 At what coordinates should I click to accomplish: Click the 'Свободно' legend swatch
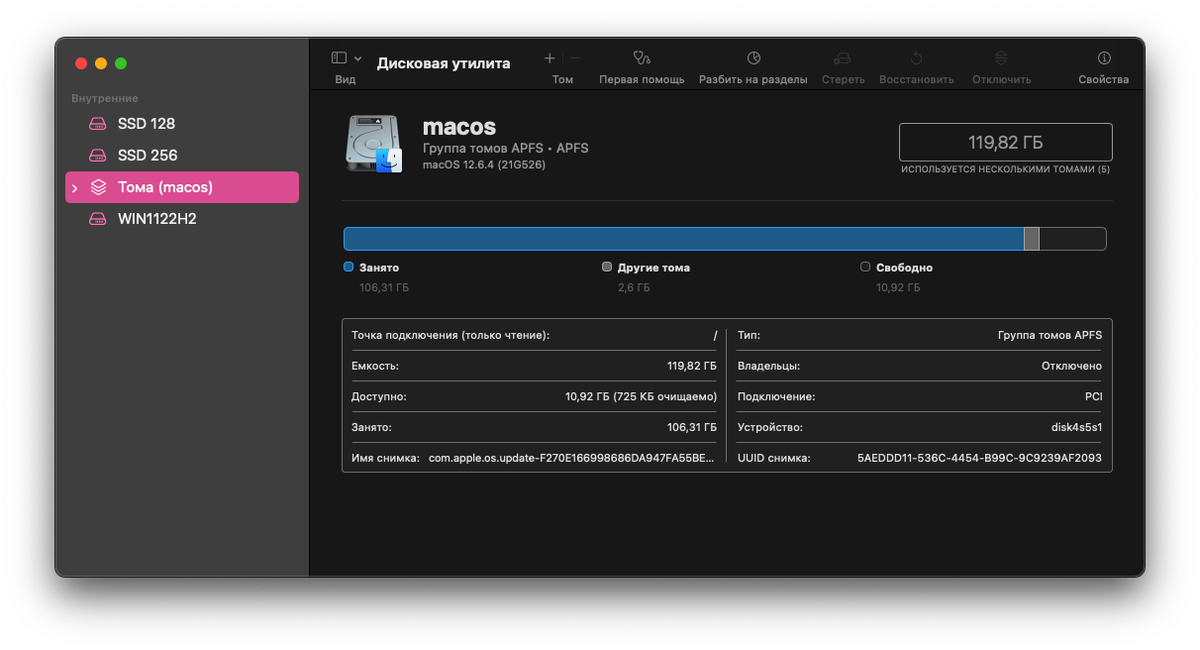(865, 267)
